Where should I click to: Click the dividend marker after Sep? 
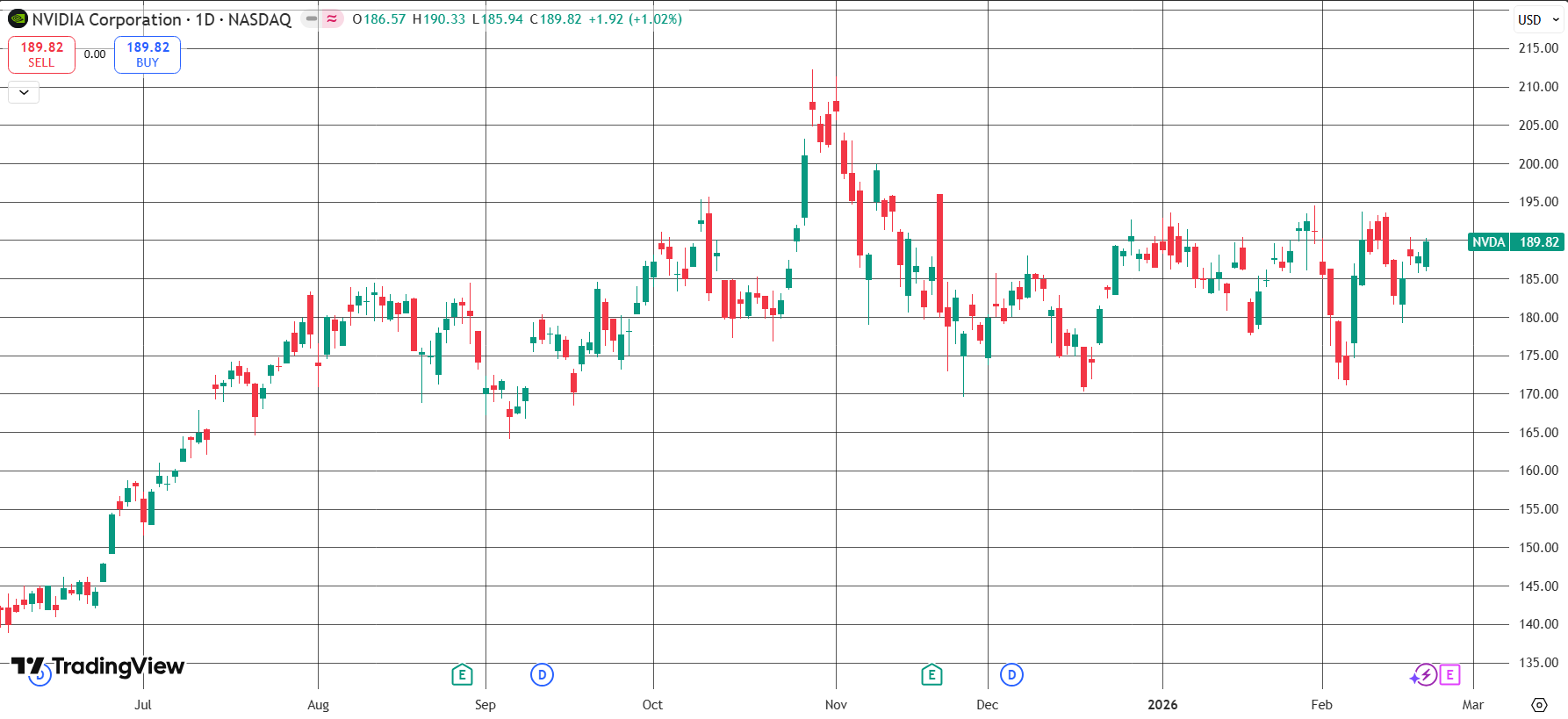542,675
